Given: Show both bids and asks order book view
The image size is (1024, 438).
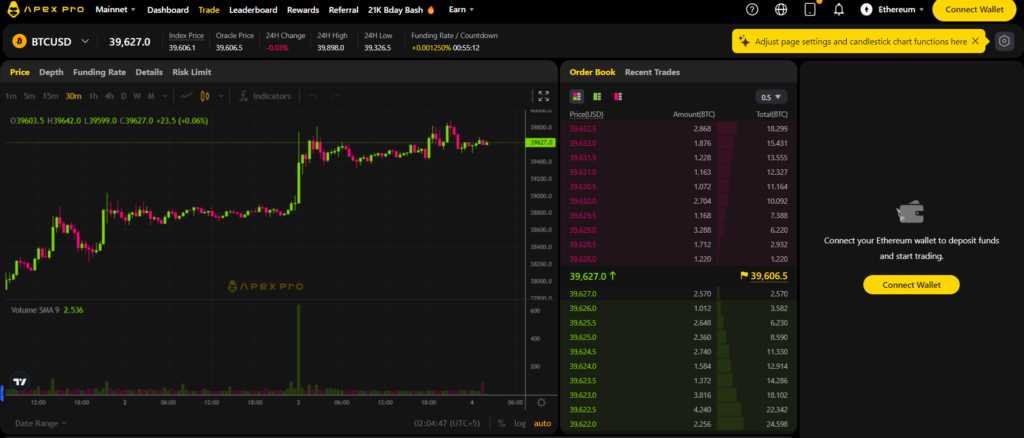Looking at the screenshot, I should click(x=576, y=97).
